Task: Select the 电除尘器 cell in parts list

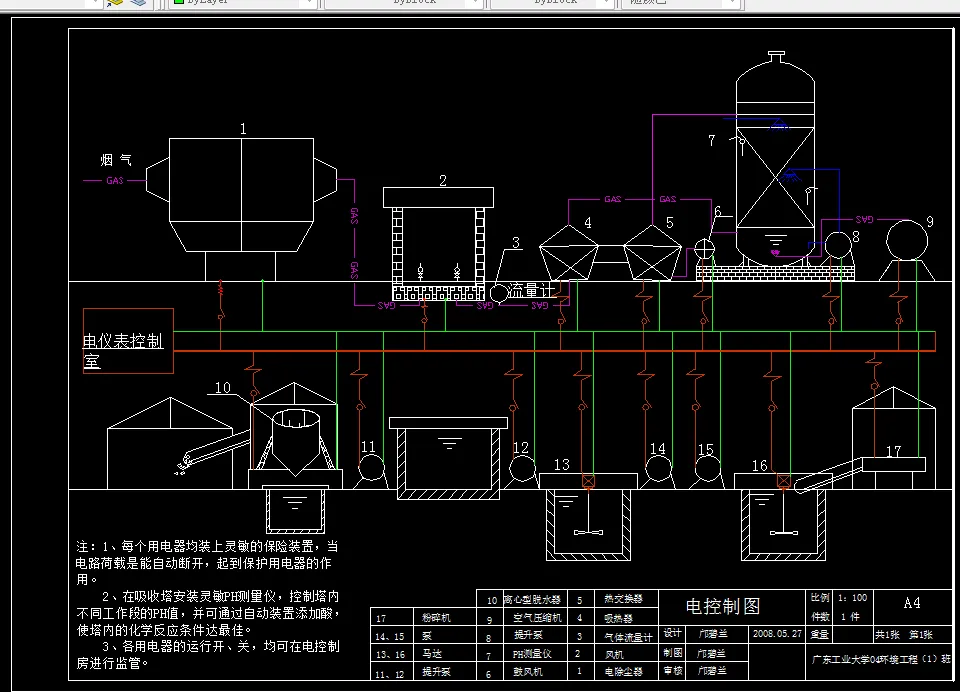Action: tap(623, 671)
